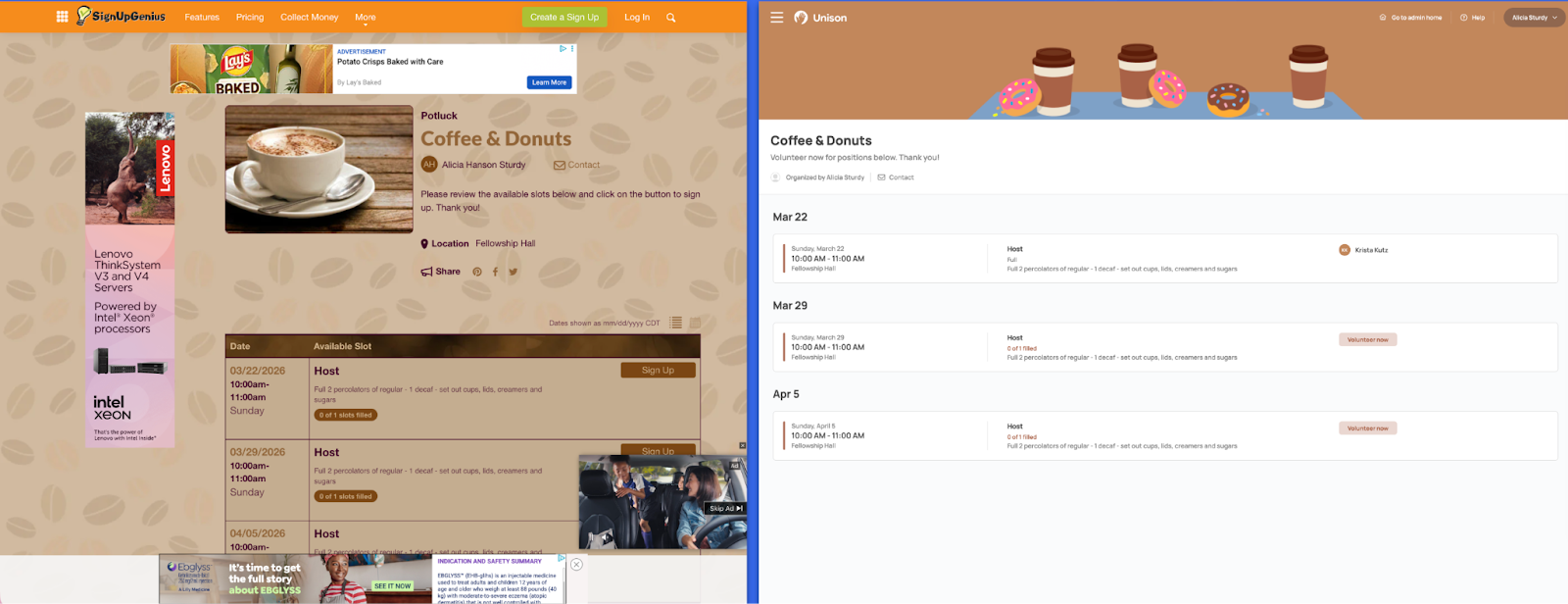Sign up for the 03/22/2026 Host slot

pyautogui.click(x=658, y=371)
